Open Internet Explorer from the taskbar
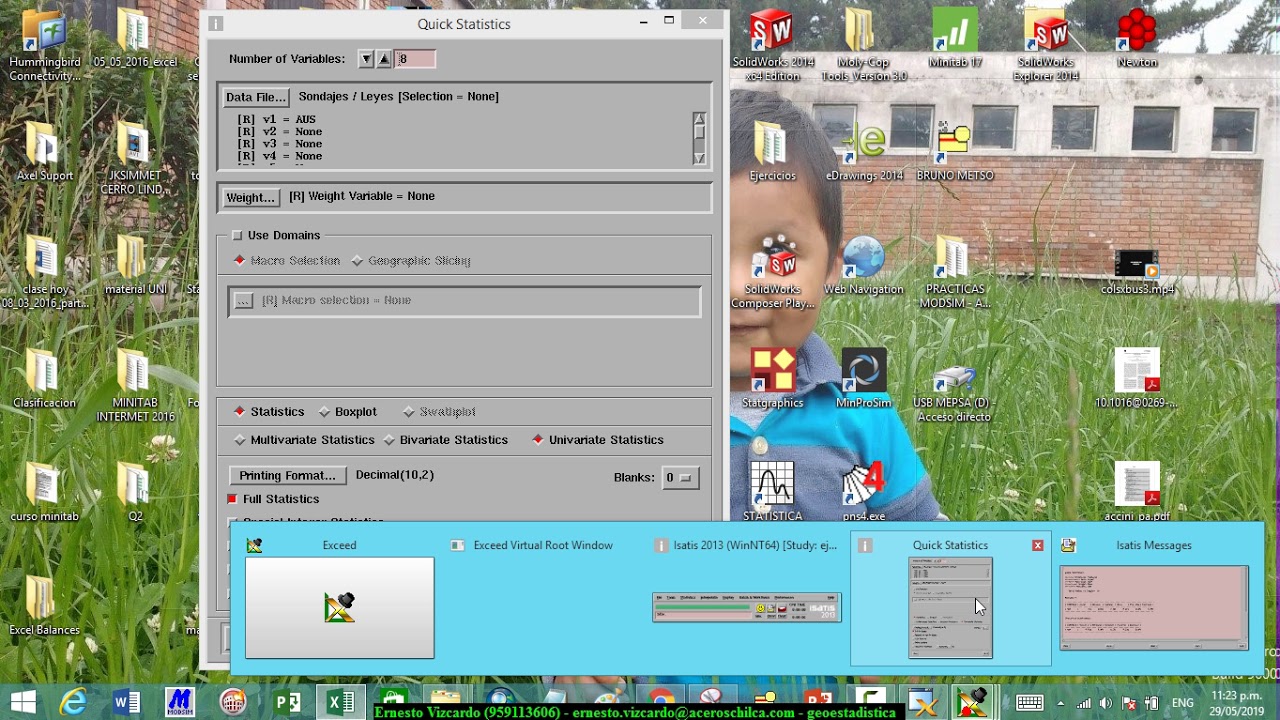The width and height of the screenshot is (1280, 720). [74, 703]
